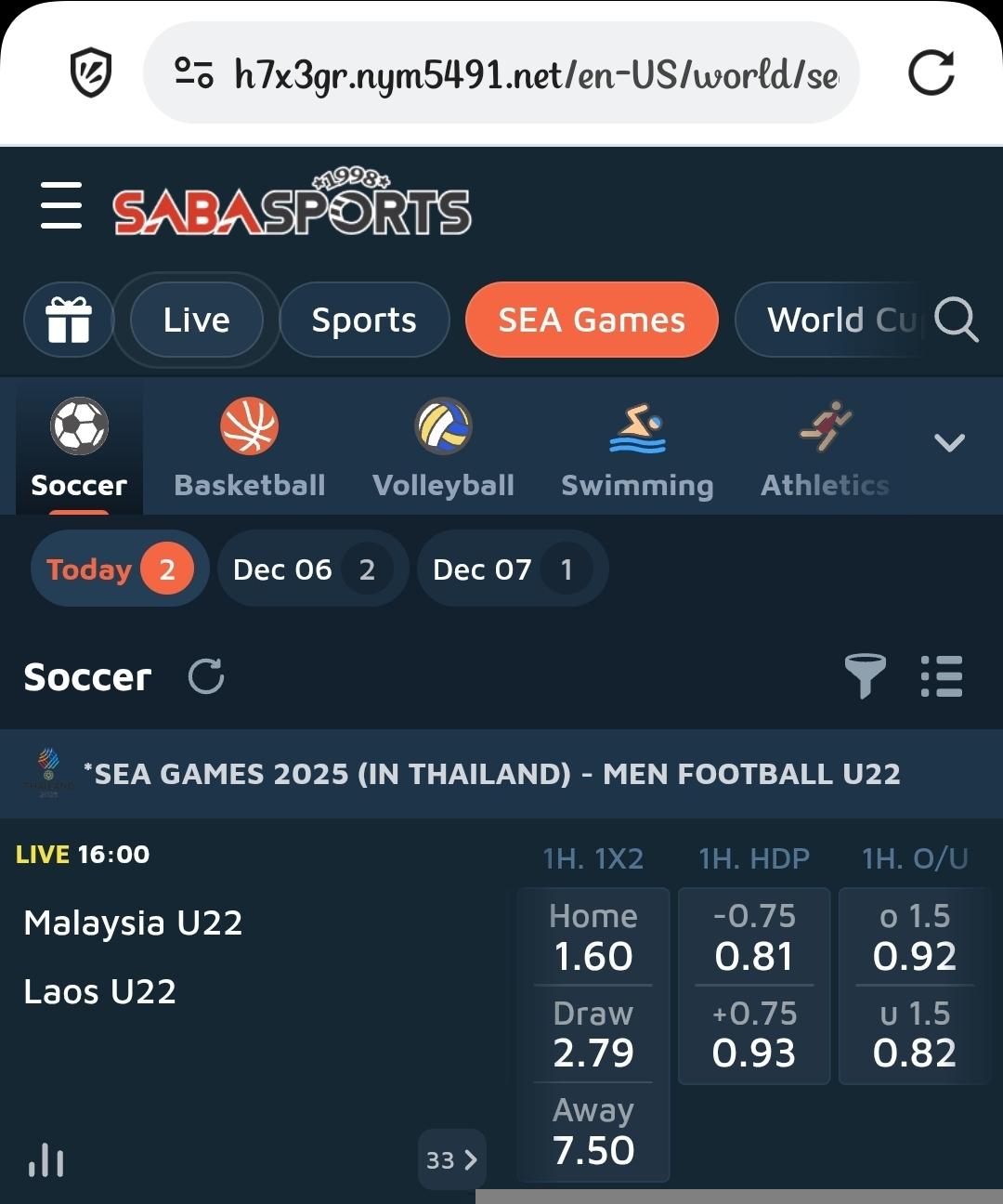Refresh the Soccer list
The height and width of the screenshot is (1204, 1003).
tap(206, 676)
